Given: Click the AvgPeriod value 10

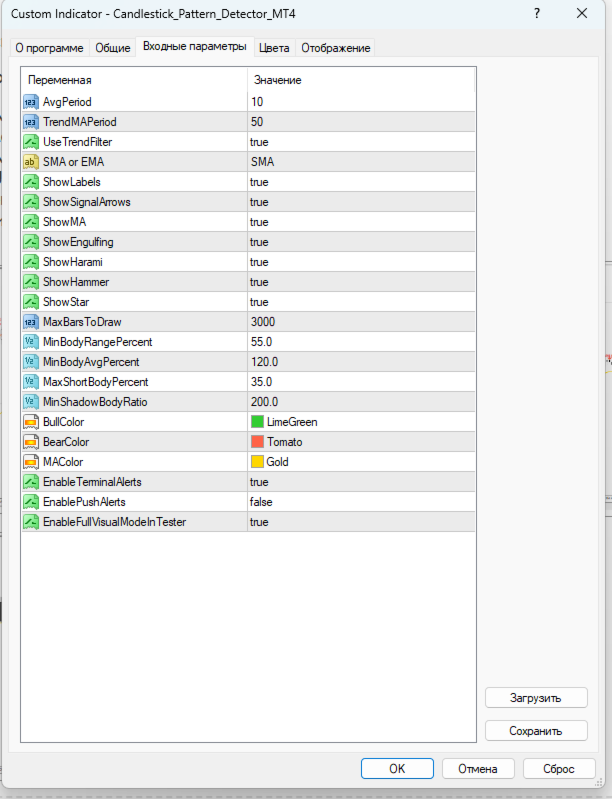Looking at the screenshot, I should click(257, 102).
